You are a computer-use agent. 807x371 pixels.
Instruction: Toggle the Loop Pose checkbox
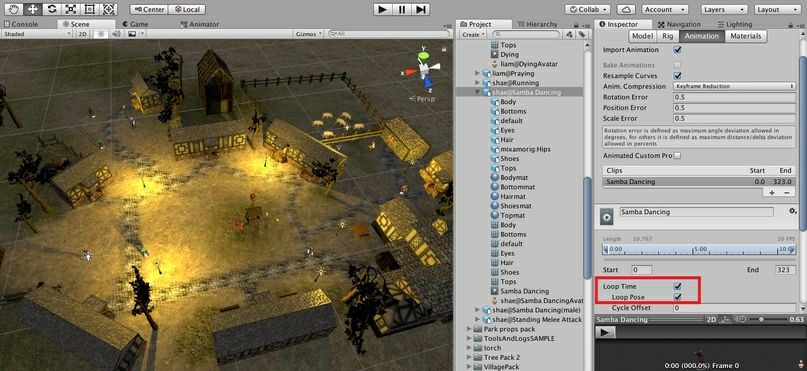(x=678, y=297)
